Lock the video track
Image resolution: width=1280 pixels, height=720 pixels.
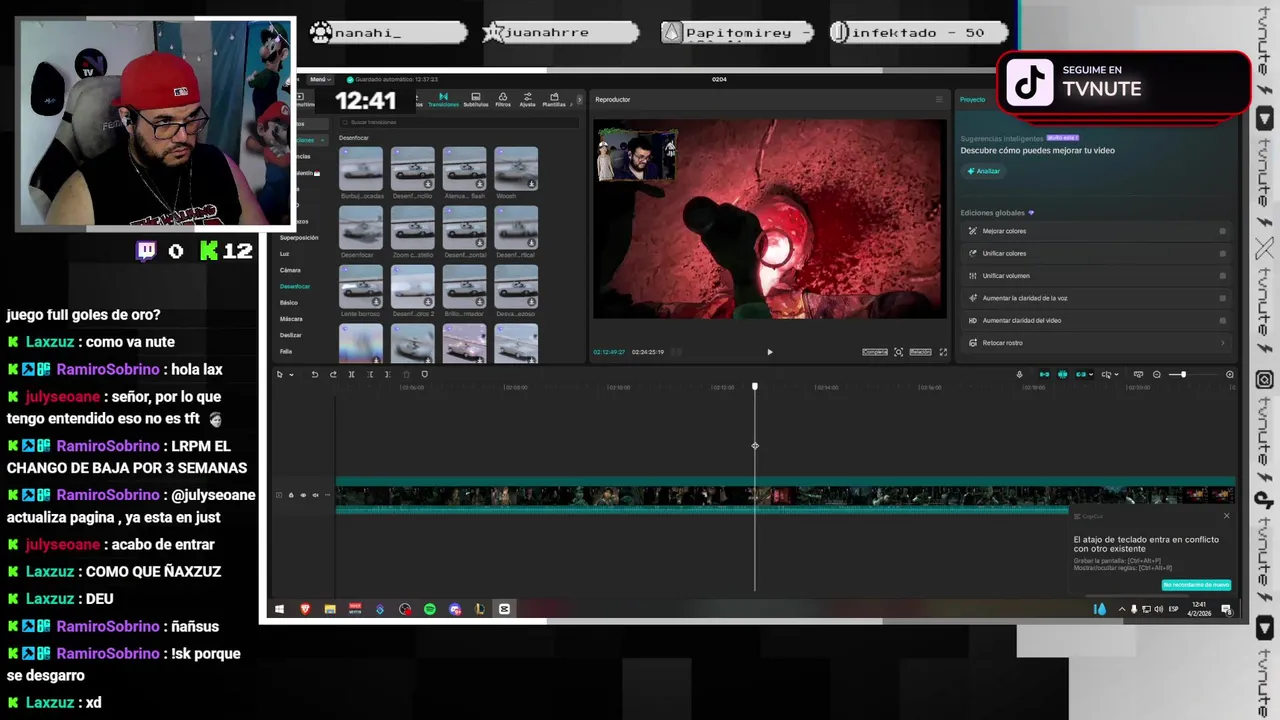coord(291,495)
